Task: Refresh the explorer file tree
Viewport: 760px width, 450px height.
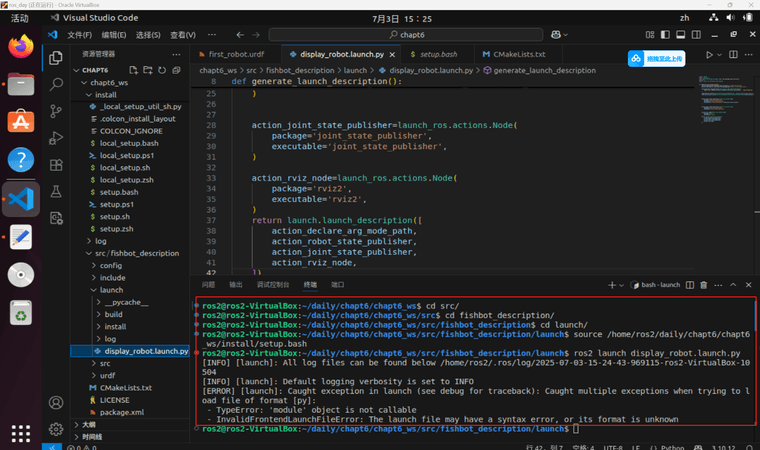Action: pyautogui.click(x=162, y=70)
